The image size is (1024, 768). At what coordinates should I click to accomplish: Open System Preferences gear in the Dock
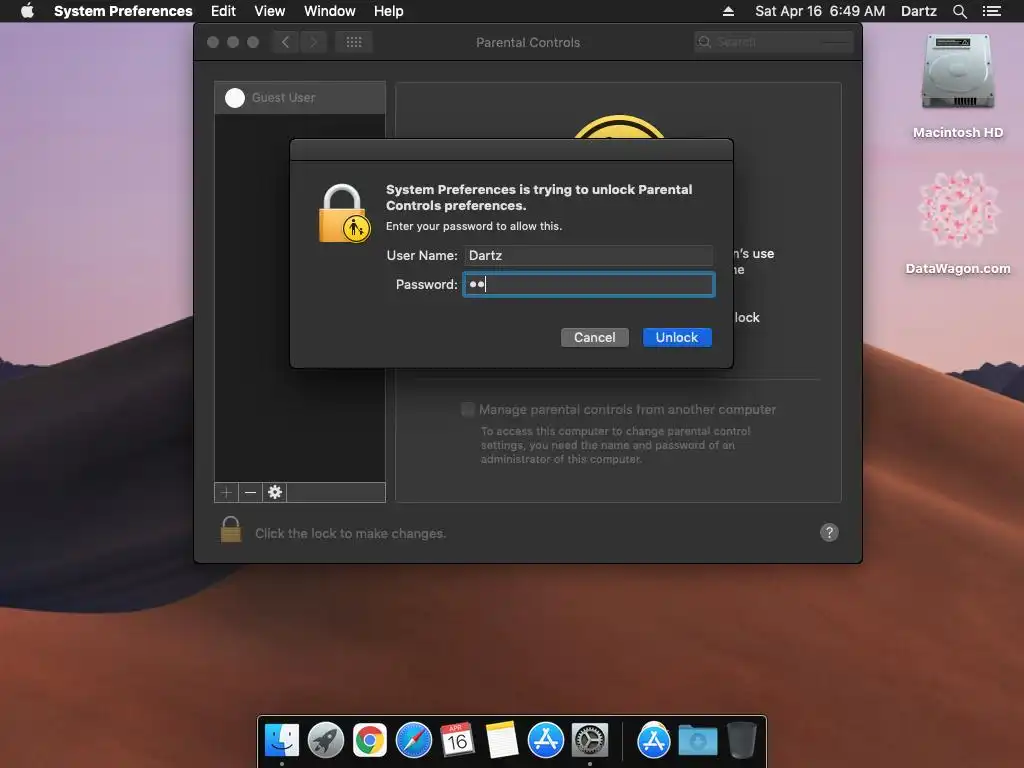click(x=590, y=741)
